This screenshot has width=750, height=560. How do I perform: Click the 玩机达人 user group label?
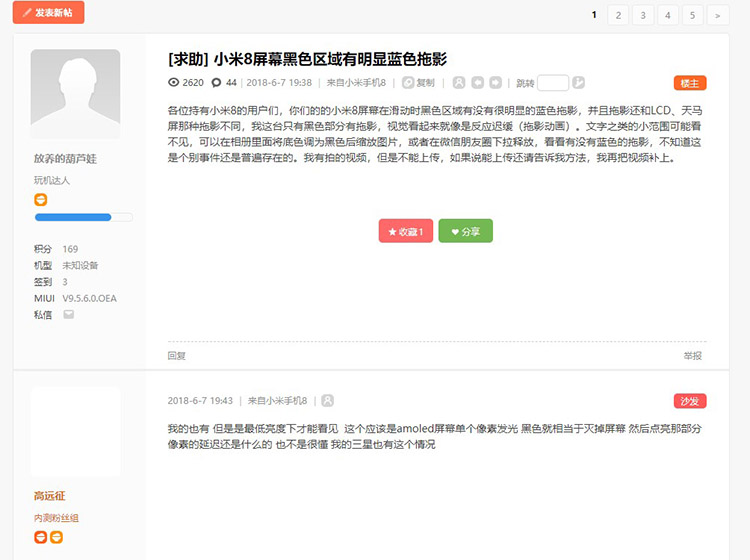pyautogui.click(x=52, y=180)
